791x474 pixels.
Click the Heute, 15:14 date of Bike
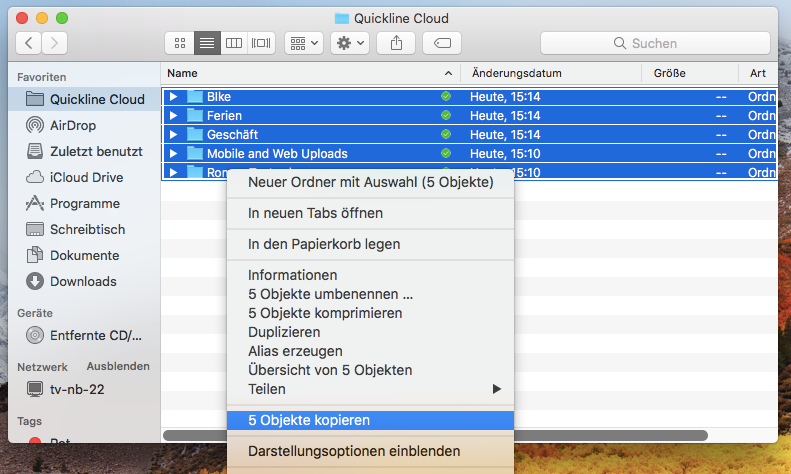click(505, 96)
